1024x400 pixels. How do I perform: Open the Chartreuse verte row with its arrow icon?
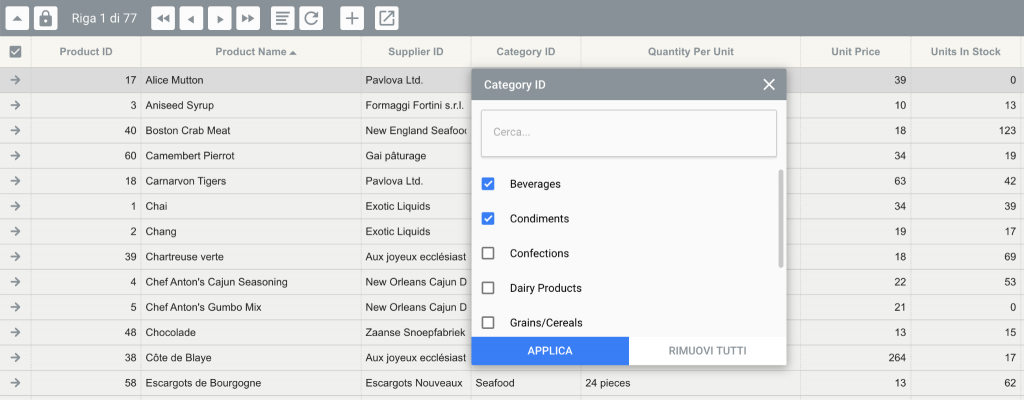16,257
